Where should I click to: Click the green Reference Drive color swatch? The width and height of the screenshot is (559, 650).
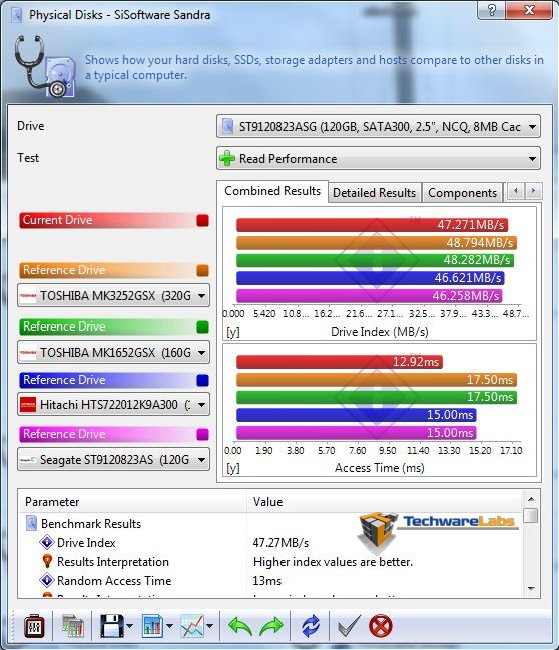[x=202, y=327]
